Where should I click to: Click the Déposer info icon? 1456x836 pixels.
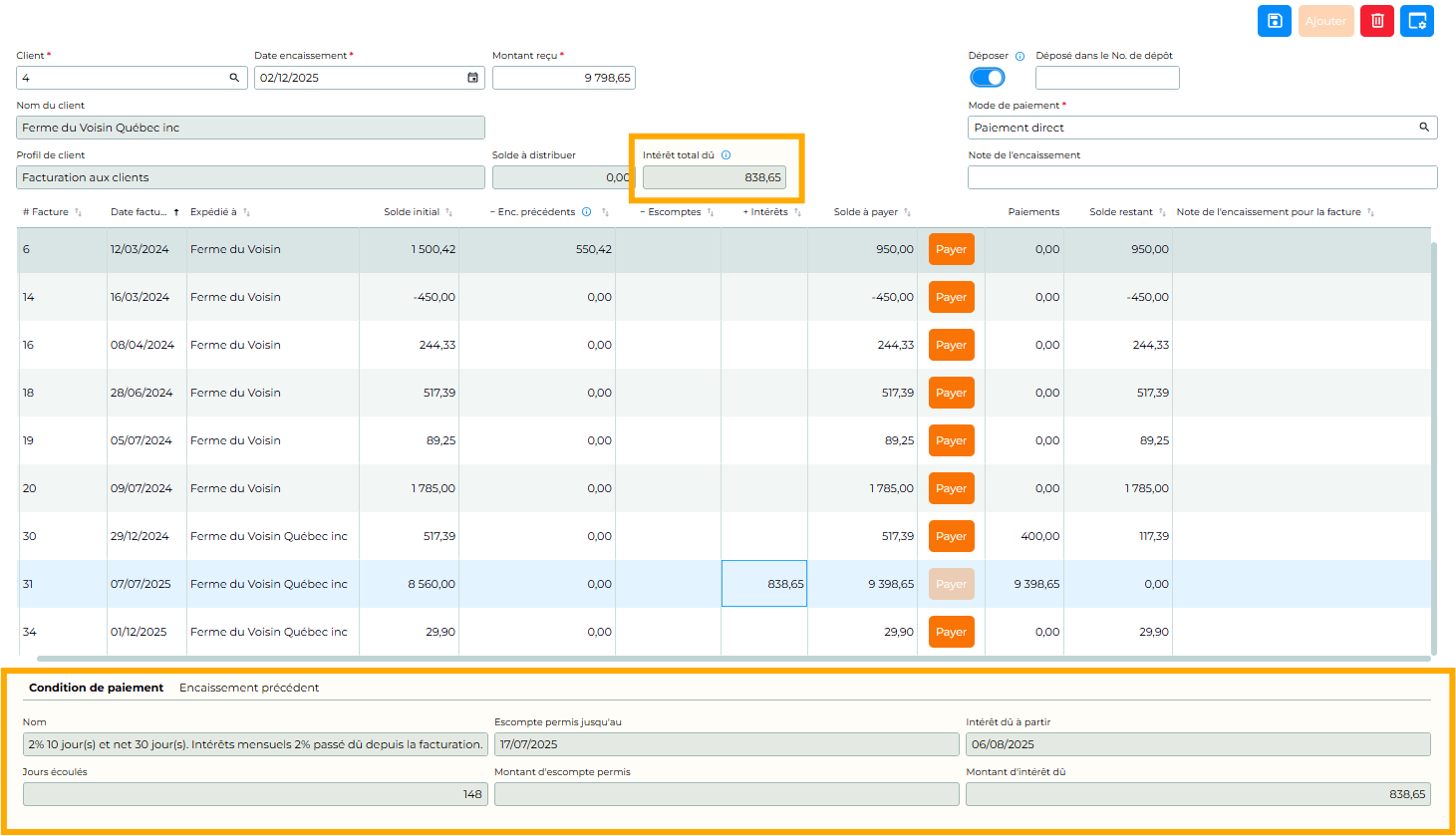click(1019, 56)
